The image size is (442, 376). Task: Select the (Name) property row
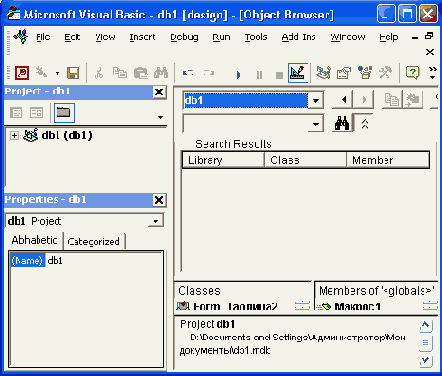tap(27, 260)
